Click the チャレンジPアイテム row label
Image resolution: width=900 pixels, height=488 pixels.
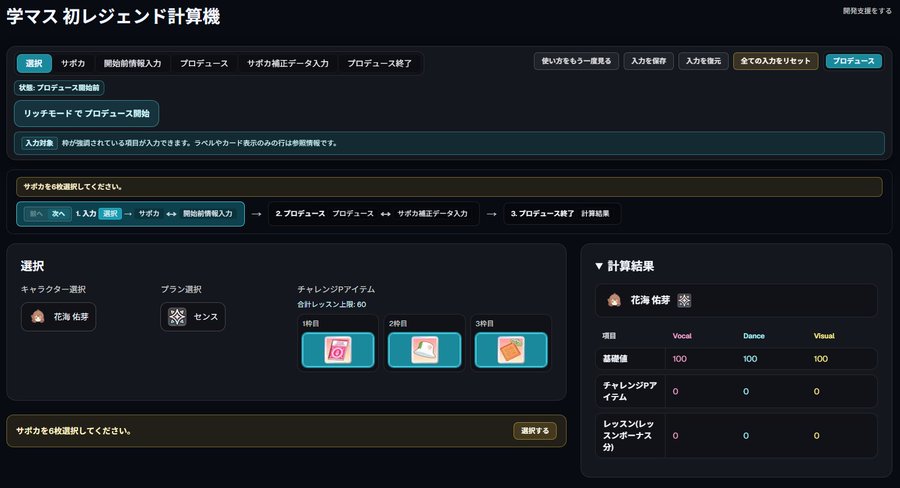click(x=630, y=391)
